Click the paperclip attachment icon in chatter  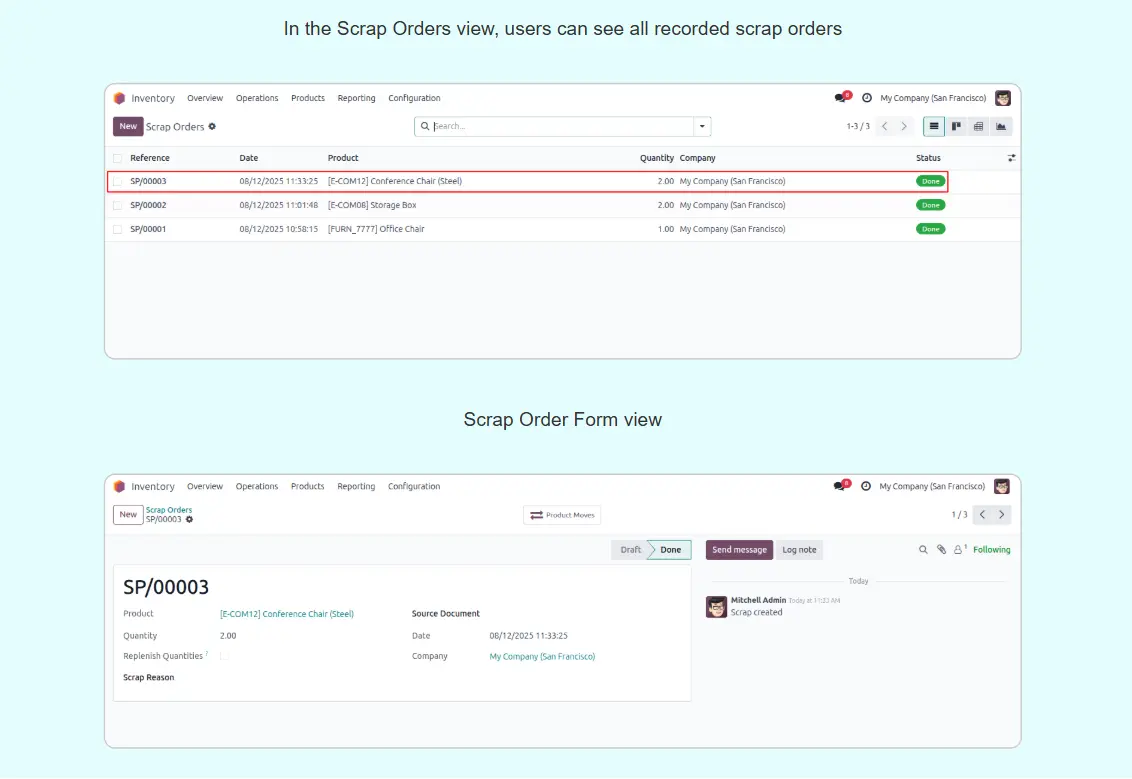pyautogui.click(x=941, y=550)
